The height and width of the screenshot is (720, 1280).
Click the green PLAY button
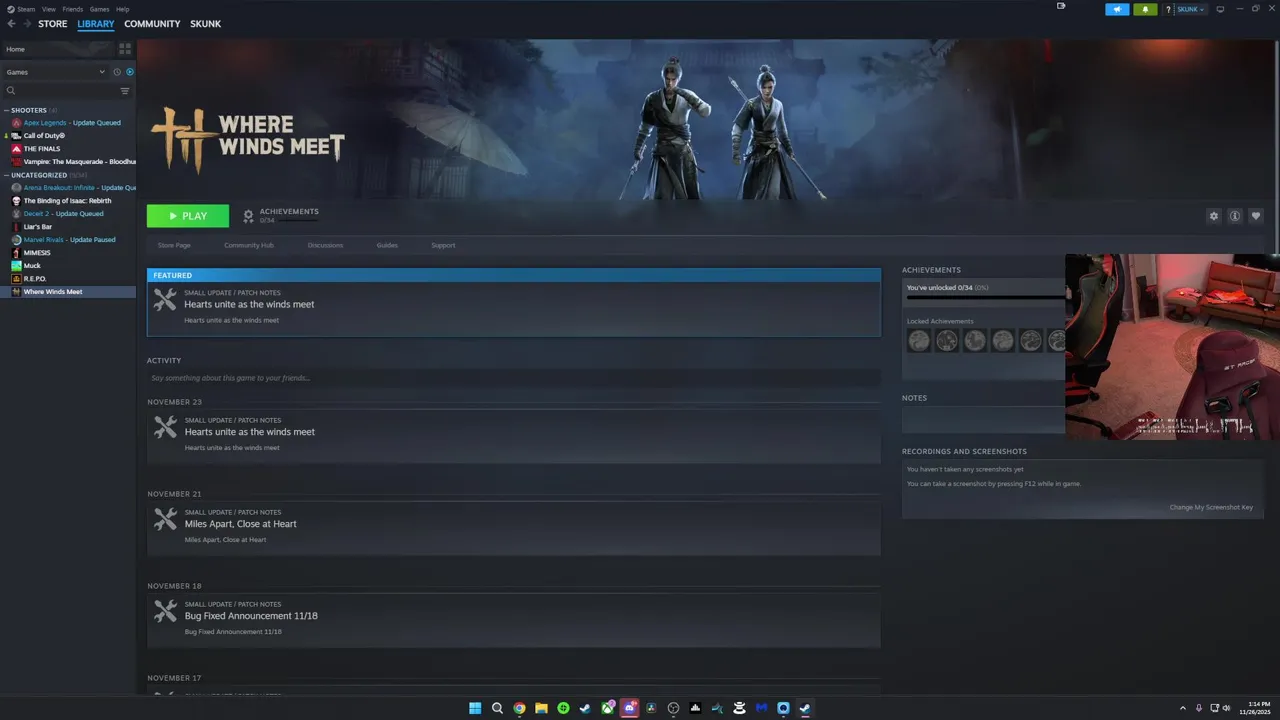pyautogui.click(x=188, y=216)
